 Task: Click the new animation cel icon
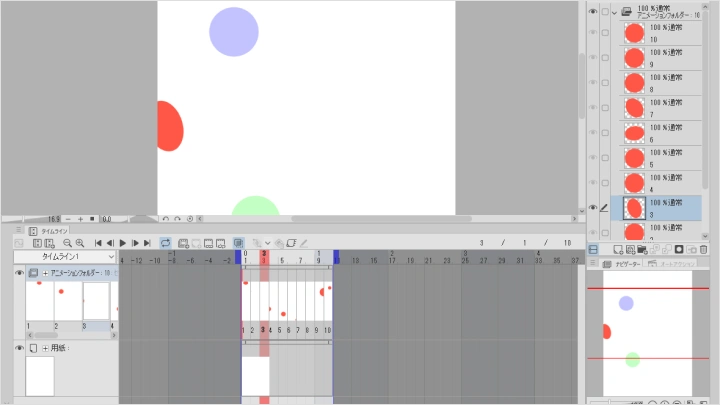click(x=196, y=243)
